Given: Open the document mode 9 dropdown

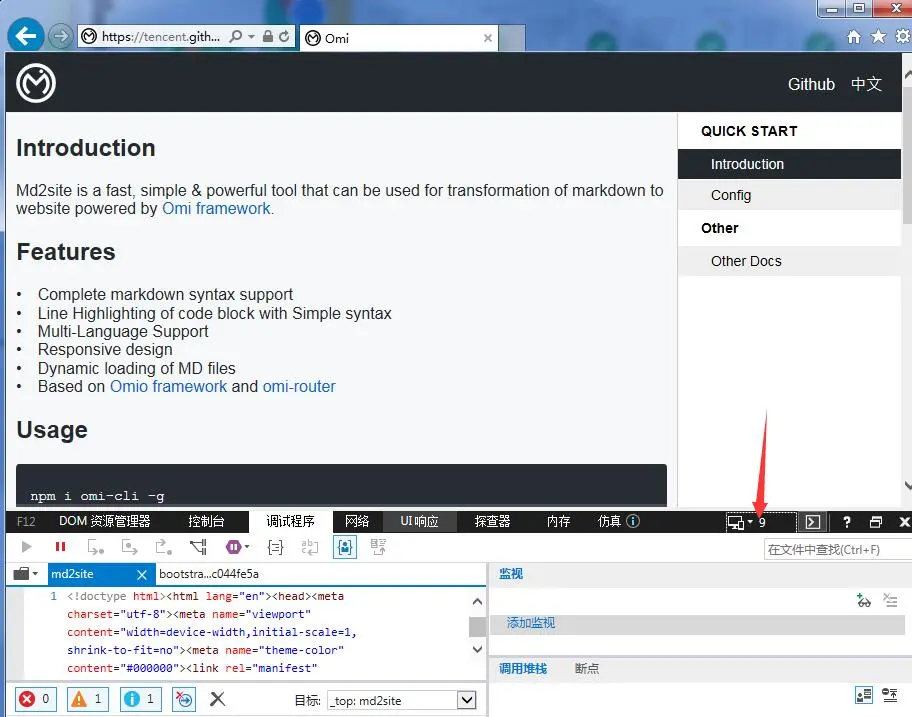Looking at the screenshot, I should click(761, 522).
